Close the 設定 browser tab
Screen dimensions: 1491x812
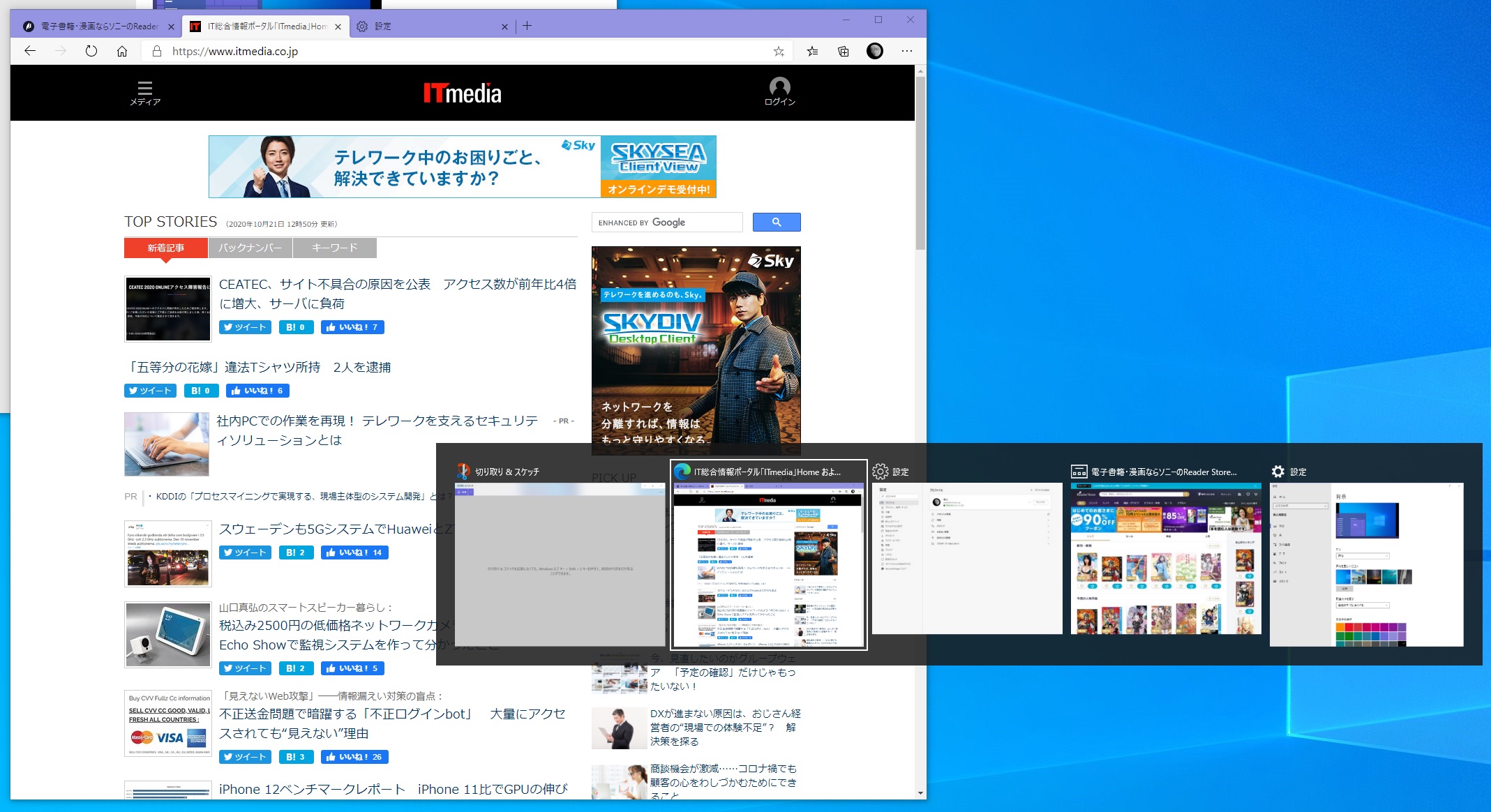504,27
